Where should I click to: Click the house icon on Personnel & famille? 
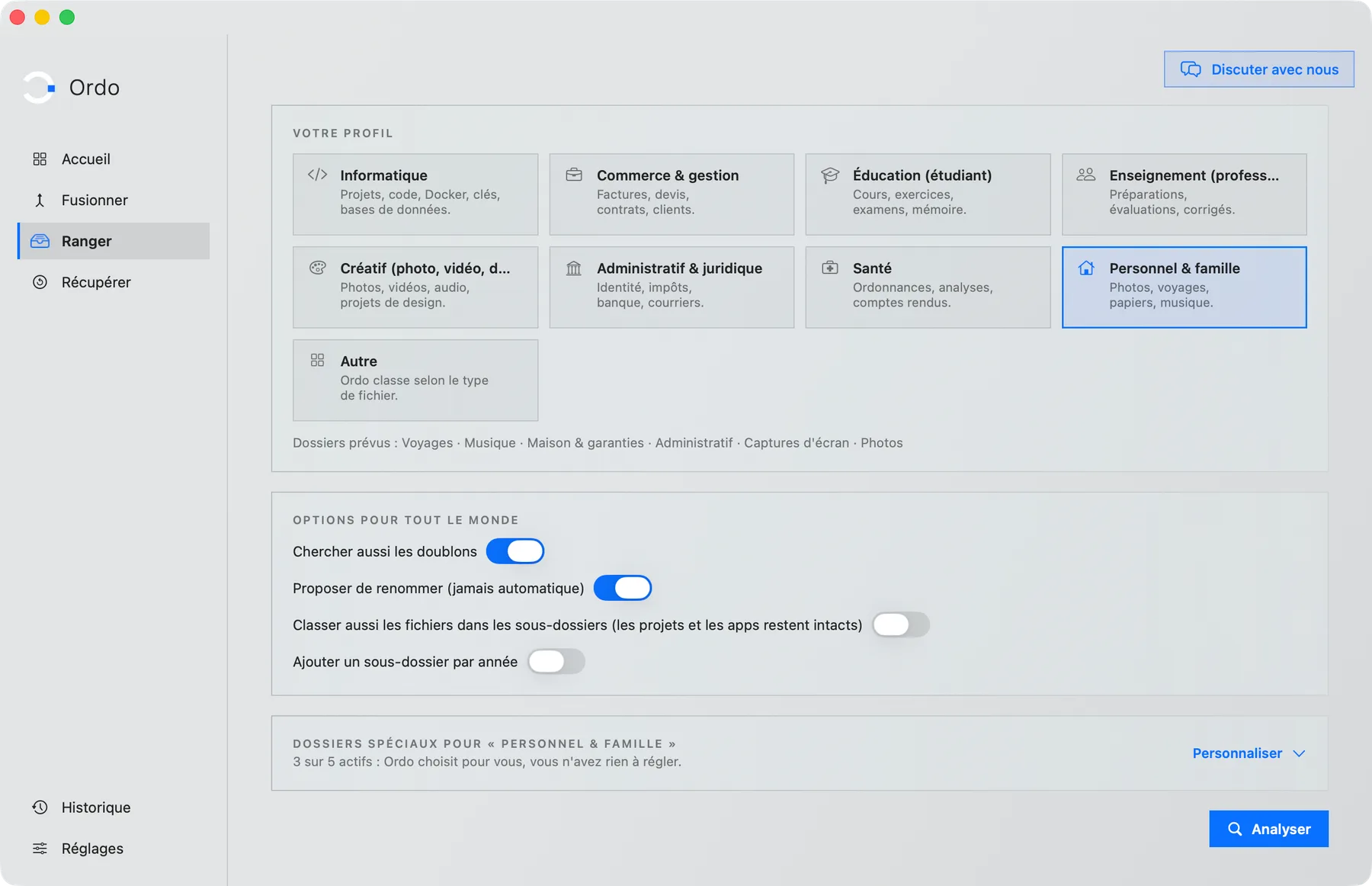click(x=1086, y=268)
